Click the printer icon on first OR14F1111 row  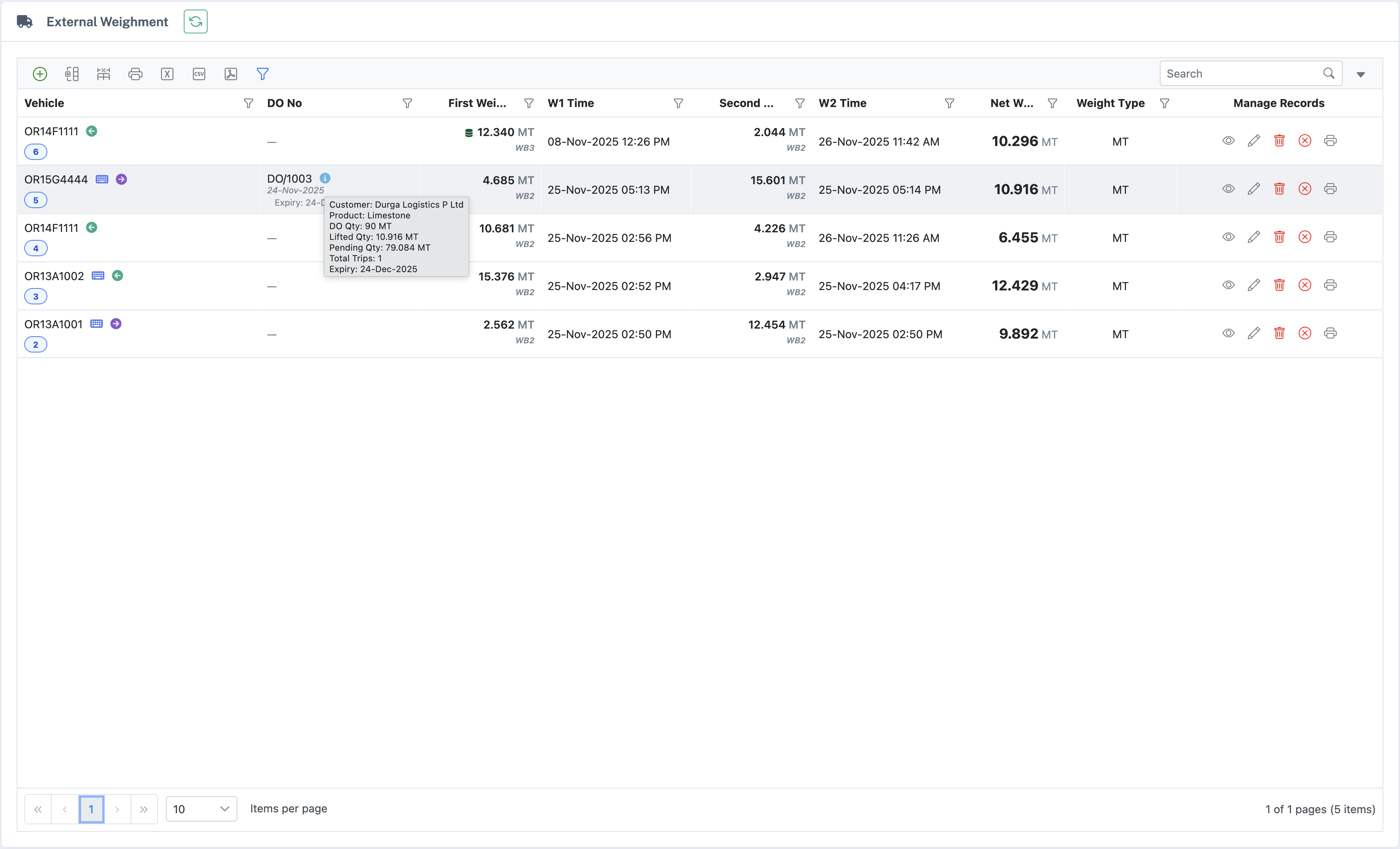point(1330,141)
